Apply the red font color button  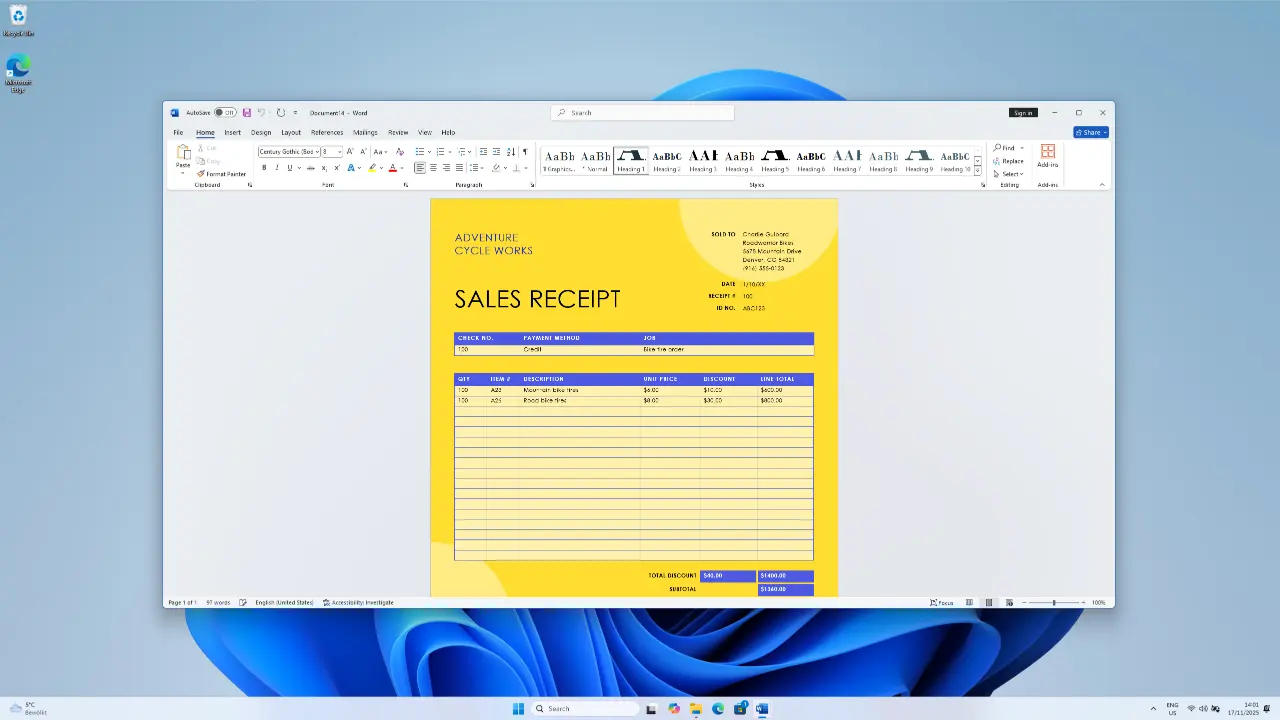(392, 168)
